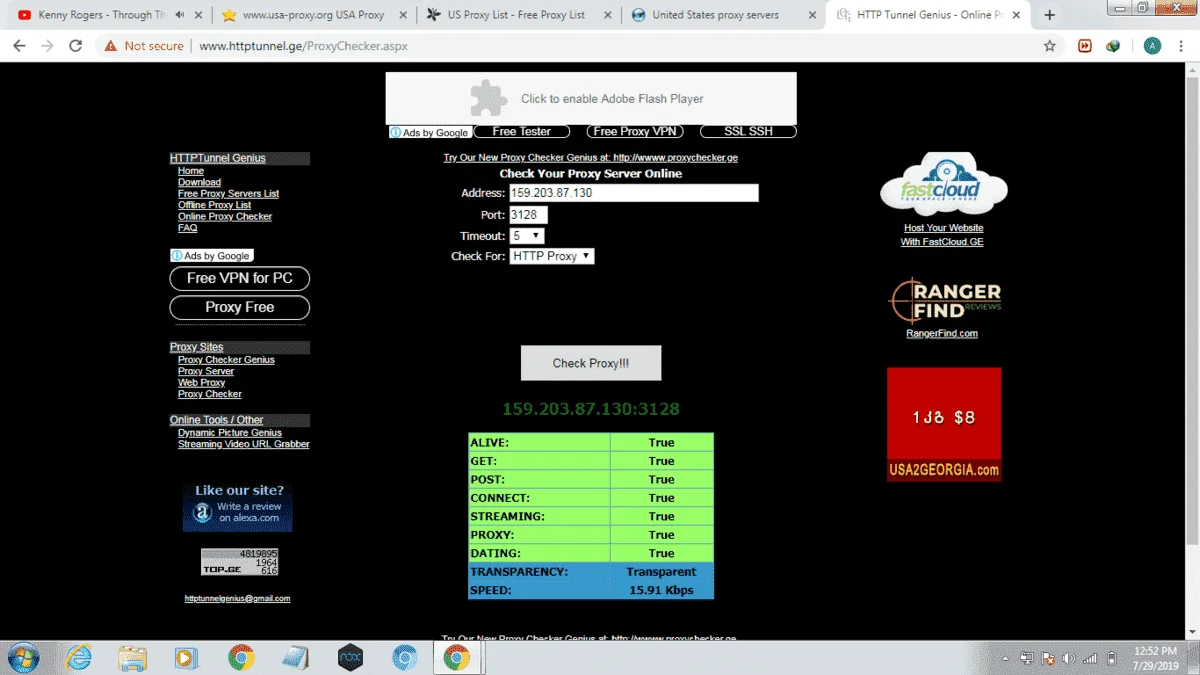Go back using the browser back arrow
This screenshot has width=1200, height=675.
(x=19, y=46)
